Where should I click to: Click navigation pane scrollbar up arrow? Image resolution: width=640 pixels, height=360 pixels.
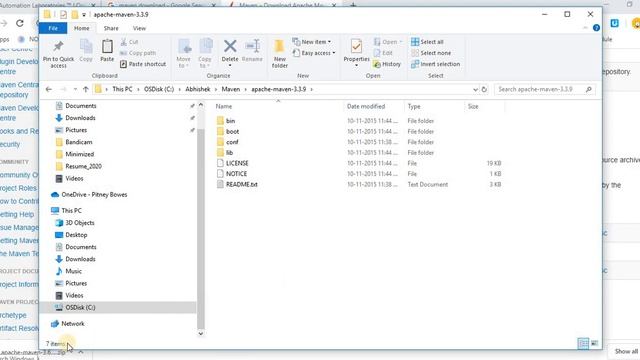[200, 105]
